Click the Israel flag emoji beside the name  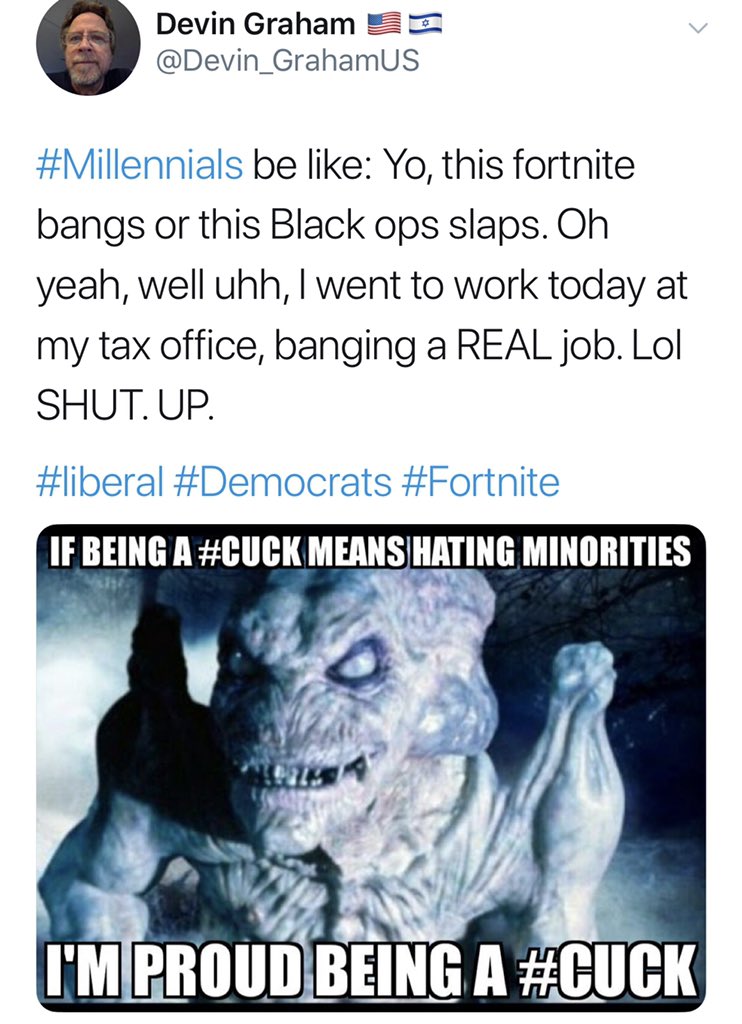(425, 24)
